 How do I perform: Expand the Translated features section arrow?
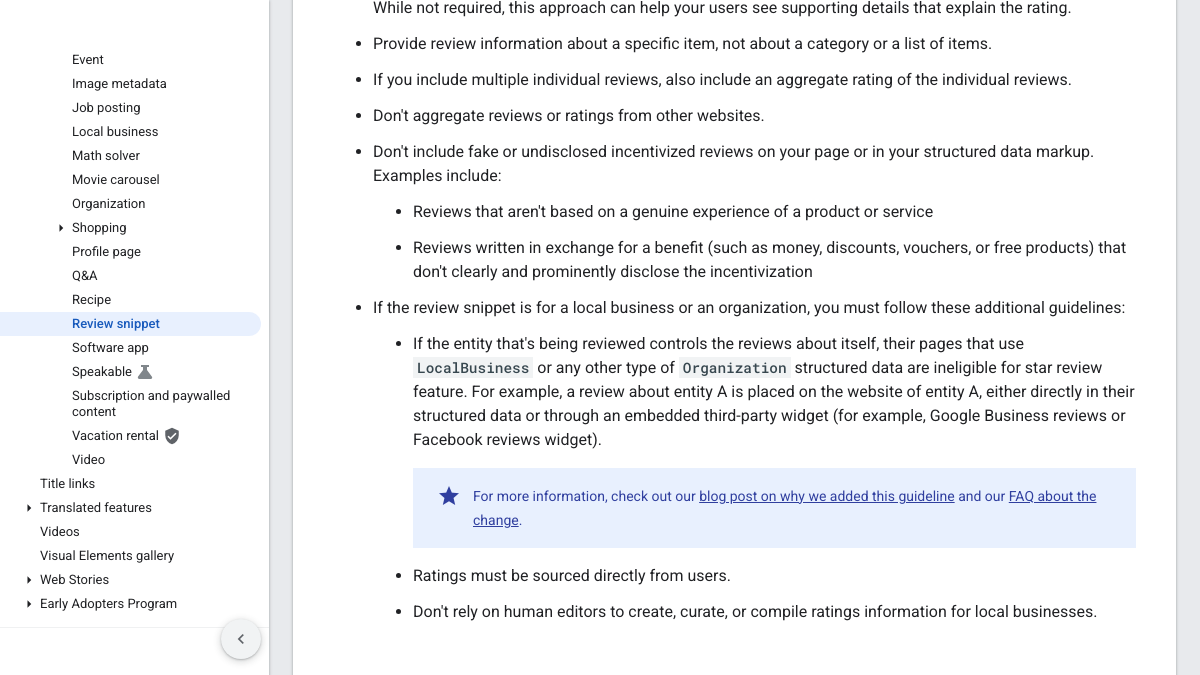(29, 508)
